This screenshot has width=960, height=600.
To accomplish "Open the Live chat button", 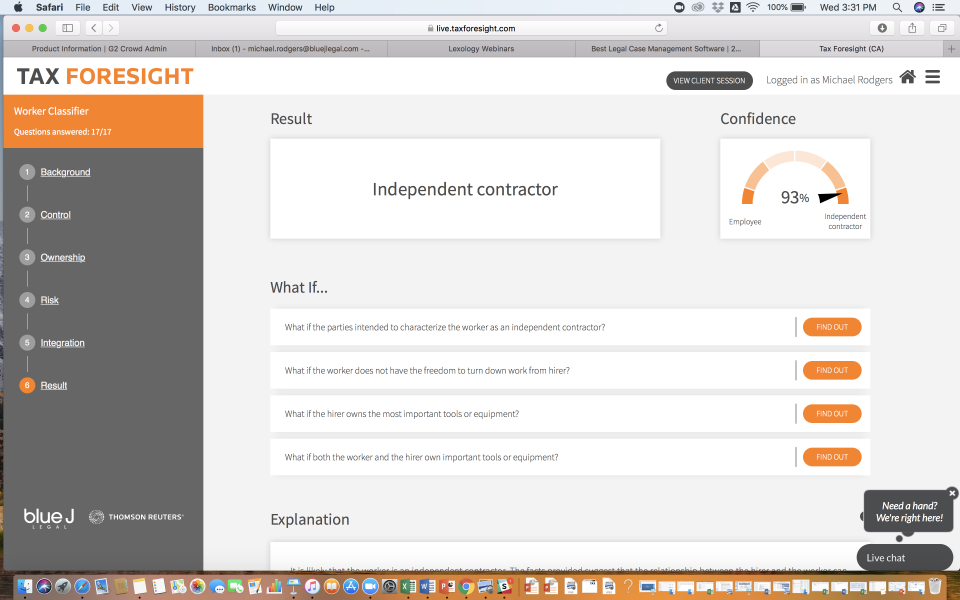I will tap(904, 558).
